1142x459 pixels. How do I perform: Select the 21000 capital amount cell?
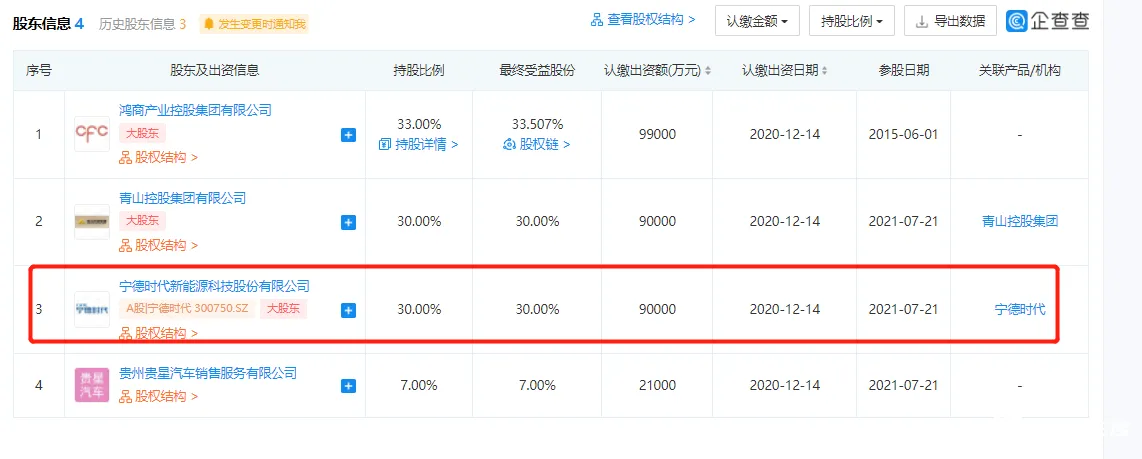pos(658,385)
